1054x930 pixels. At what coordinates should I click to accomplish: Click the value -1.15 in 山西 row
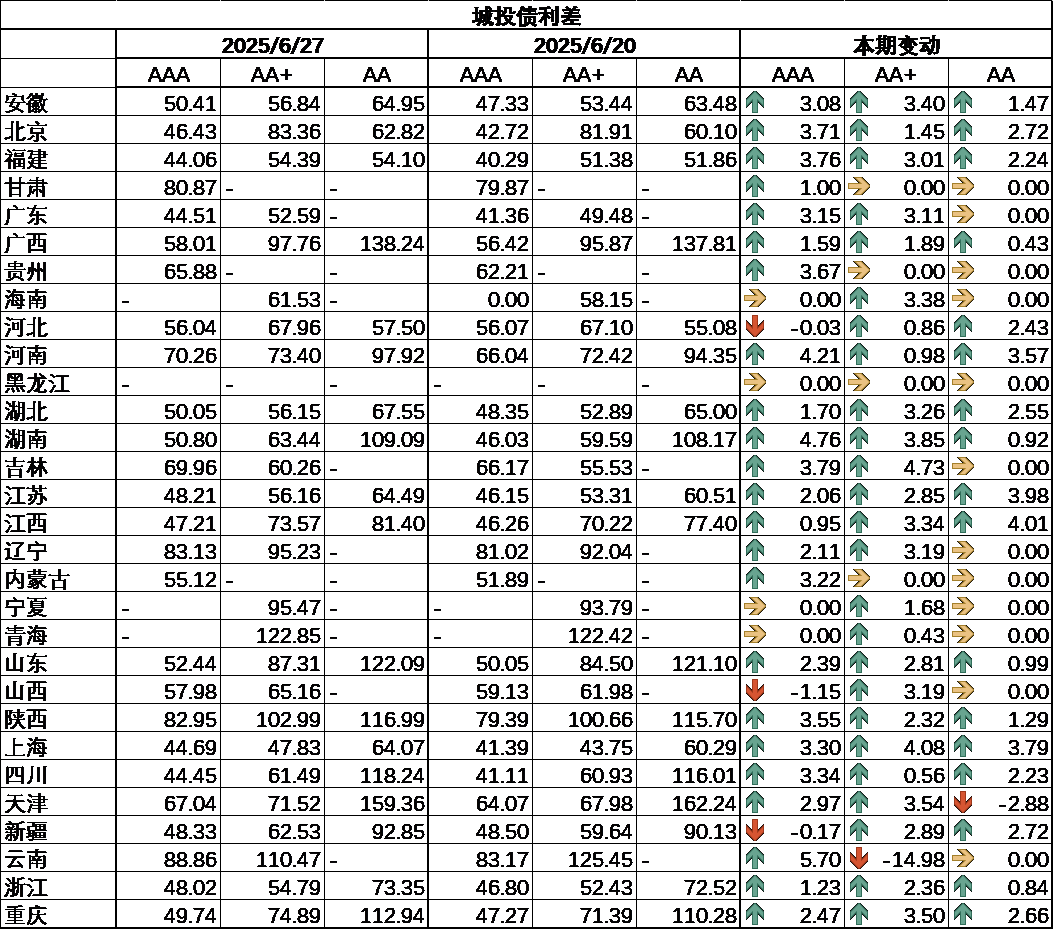[815, 691]
